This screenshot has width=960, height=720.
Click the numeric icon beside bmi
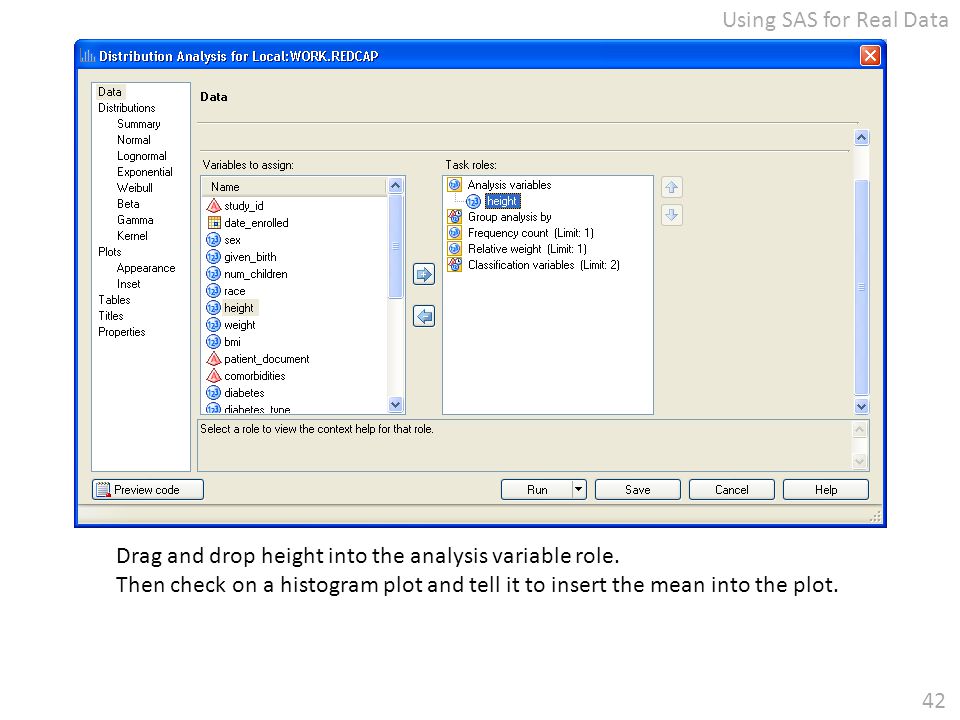tap(213, 342)
